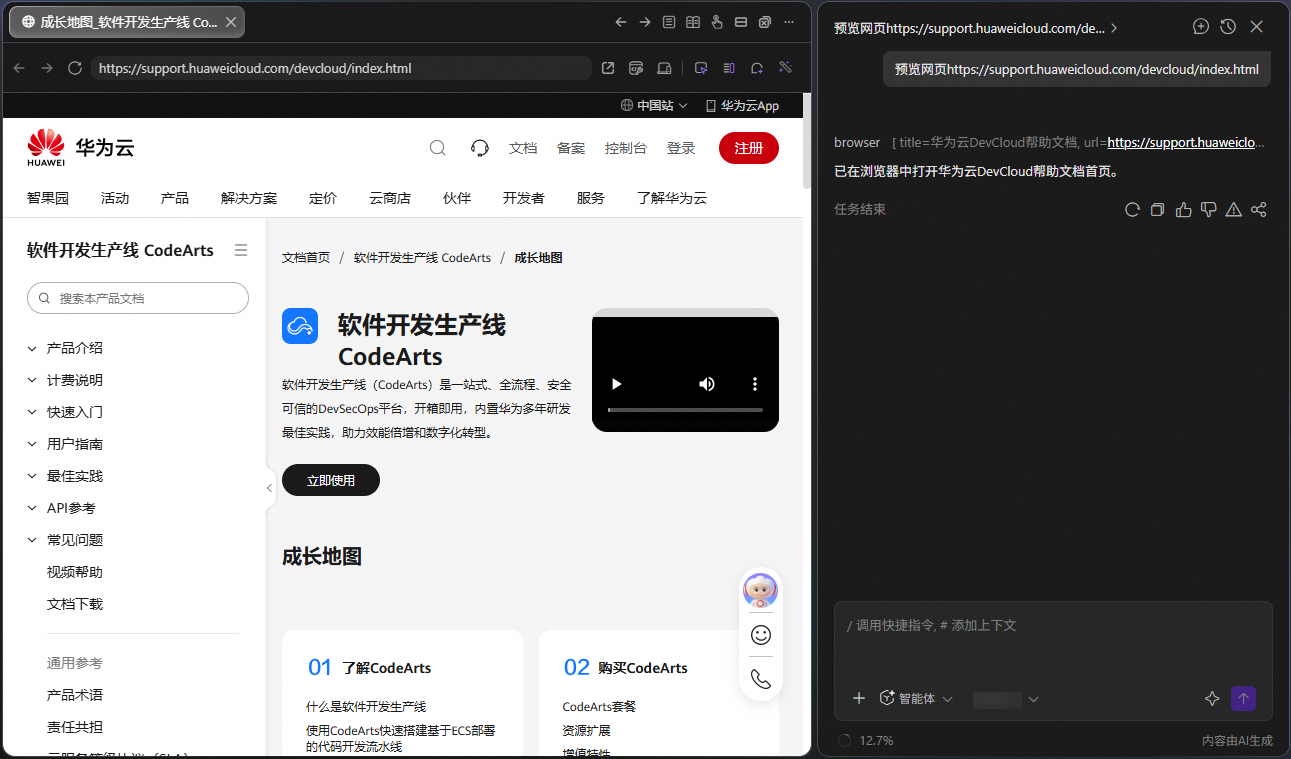The height and width of the screenshot is (759, 1291).
Task: Select the 成长地图 browser tab
Action: tap(127, 22)
